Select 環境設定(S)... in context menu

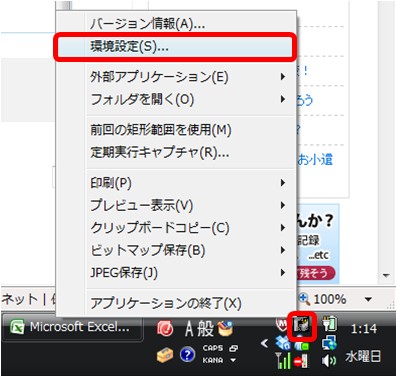pyautogui.click(x=176, y=47)
